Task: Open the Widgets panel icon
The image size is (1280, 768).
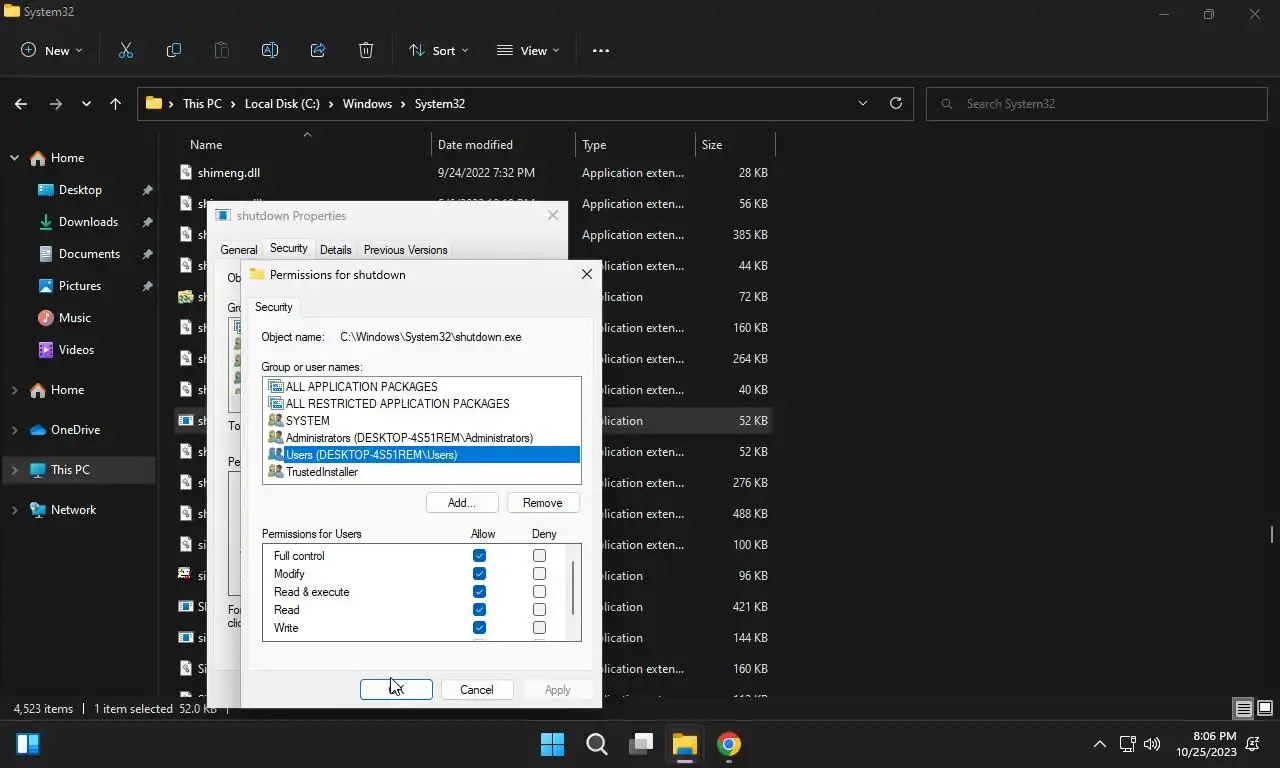Action: point(28,744)
